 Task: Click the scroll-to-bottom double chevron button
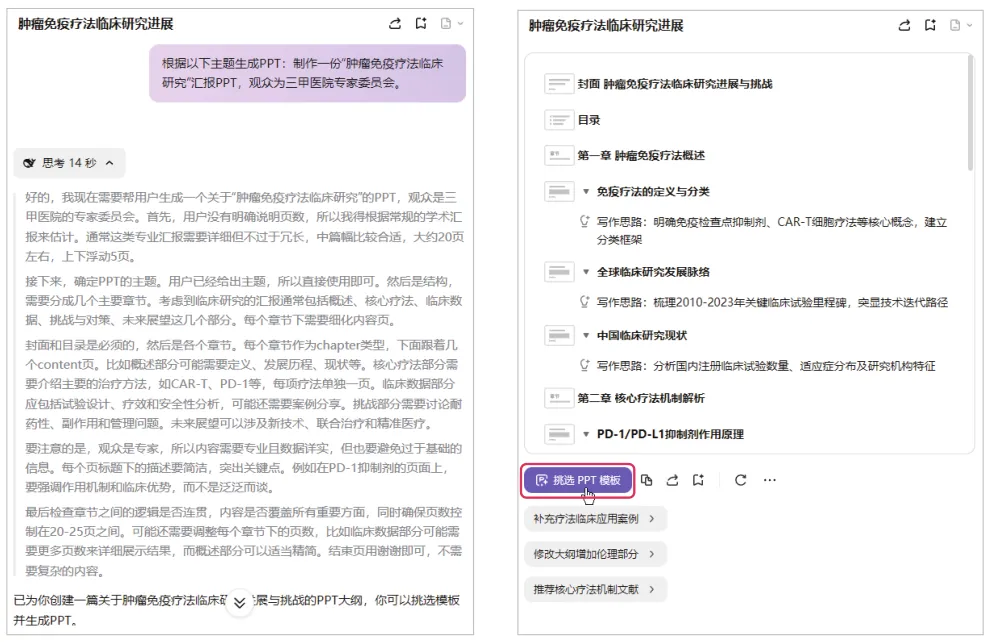[x=239, y=603]
